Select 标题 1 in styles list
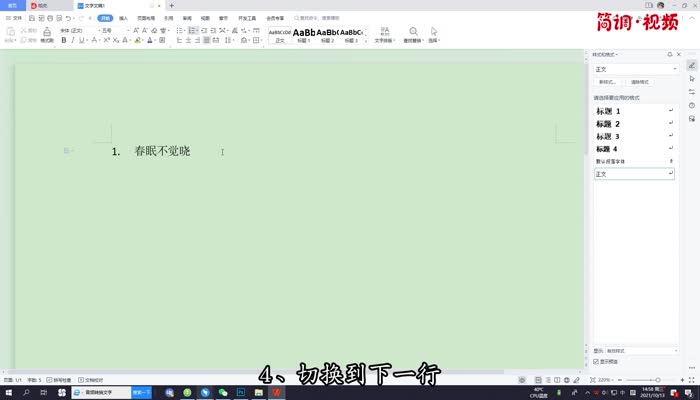 click(x=634, y=111)
